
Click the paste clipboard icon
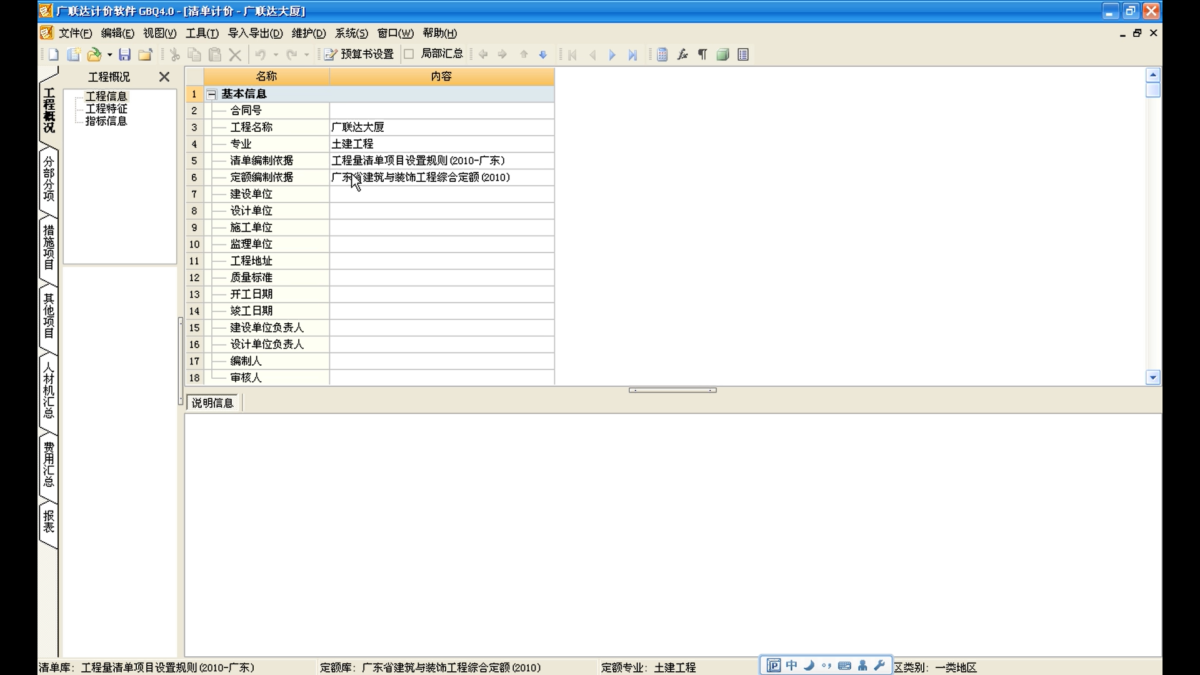(214, 55)
